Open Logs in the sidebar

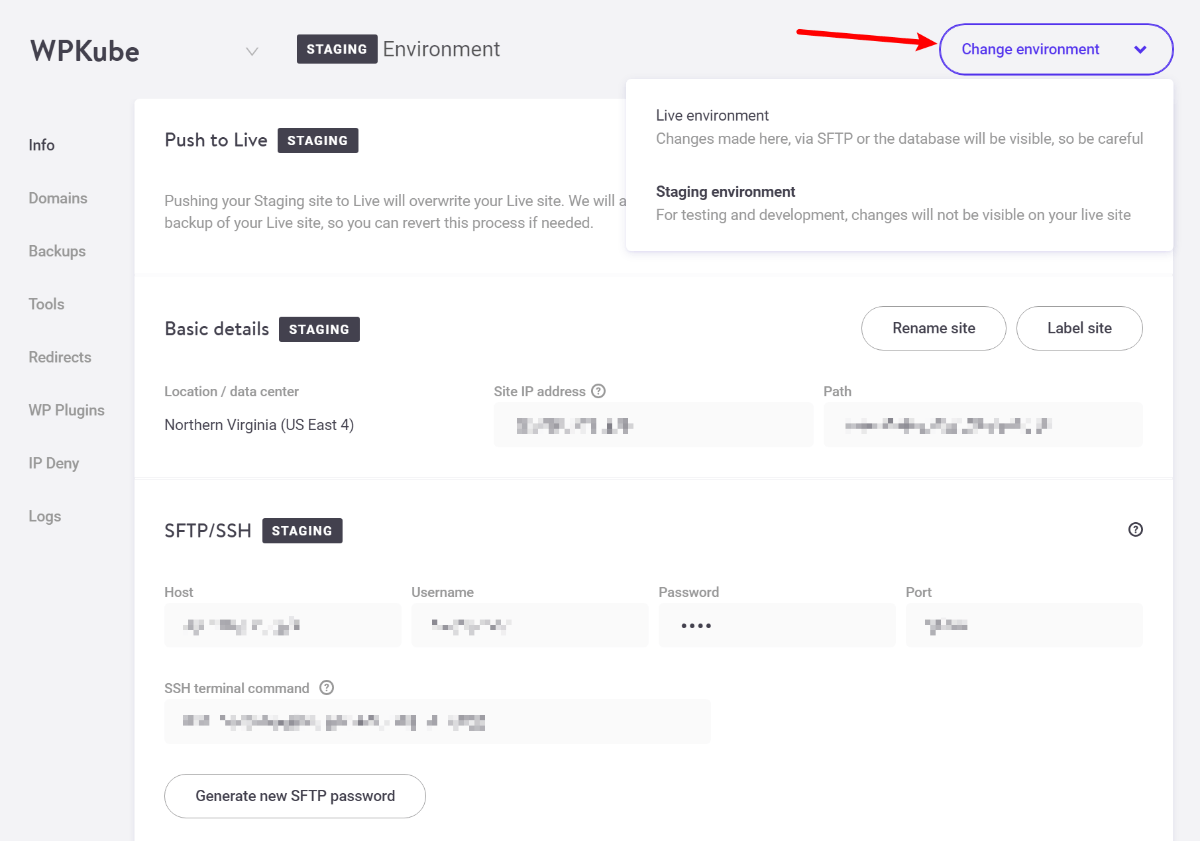pos(45,516)
